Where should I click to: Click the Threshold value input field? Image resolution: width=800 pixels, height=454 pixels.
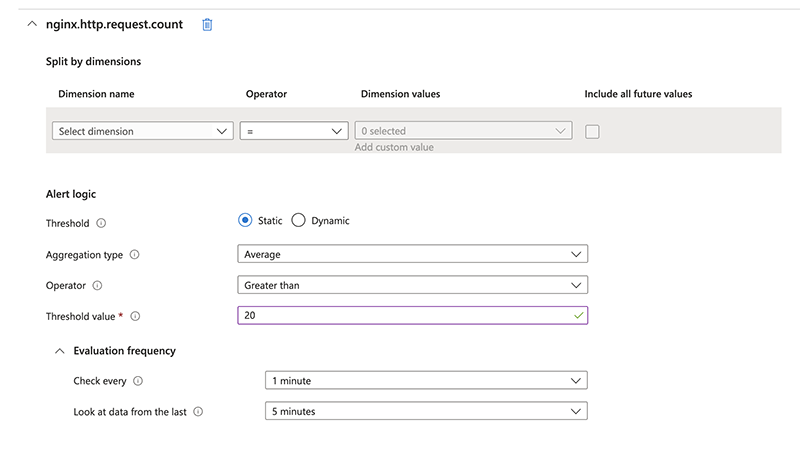[400, 316]
